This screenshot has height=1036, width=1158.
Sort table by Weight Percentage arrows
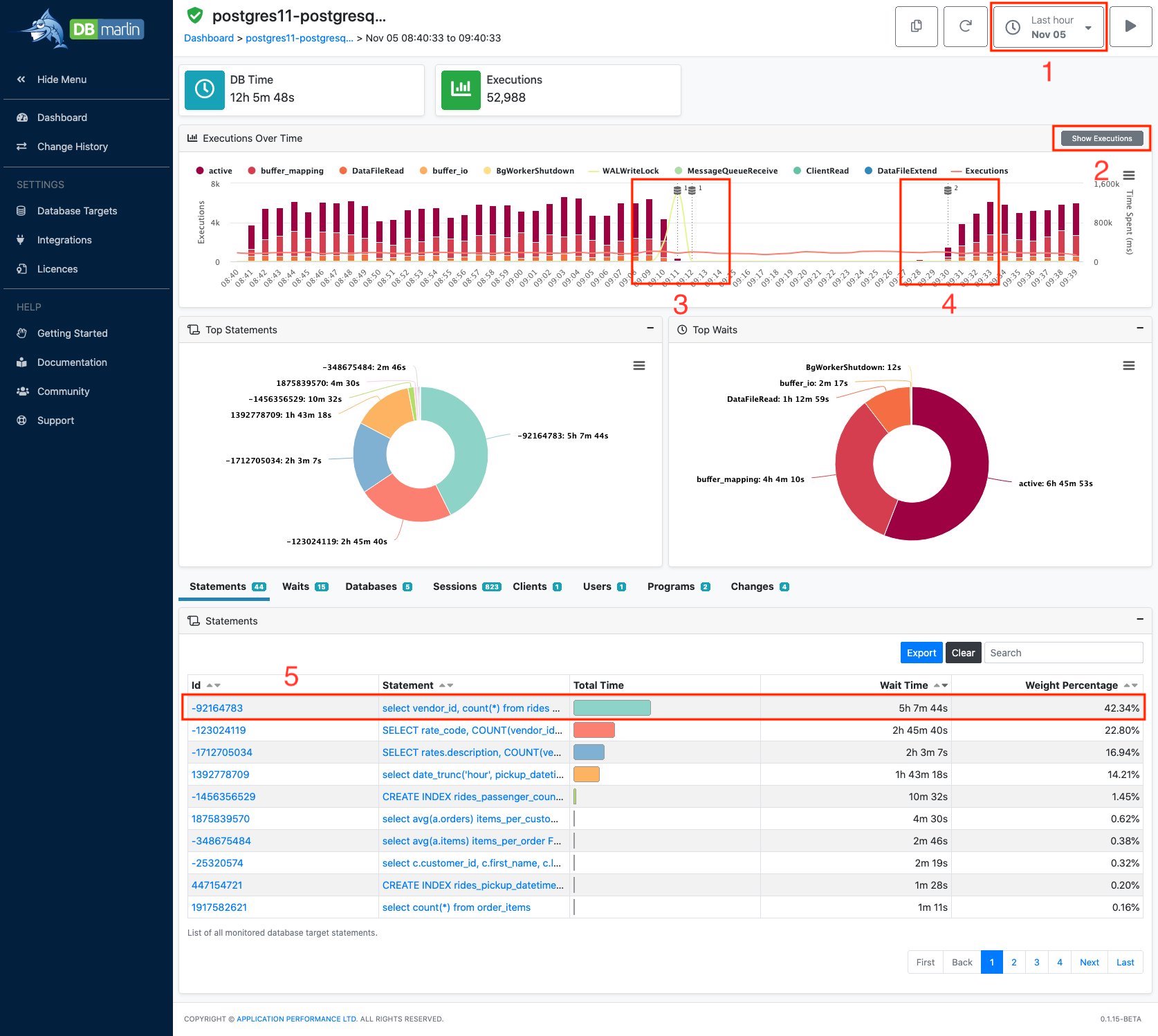point(1131,685)
